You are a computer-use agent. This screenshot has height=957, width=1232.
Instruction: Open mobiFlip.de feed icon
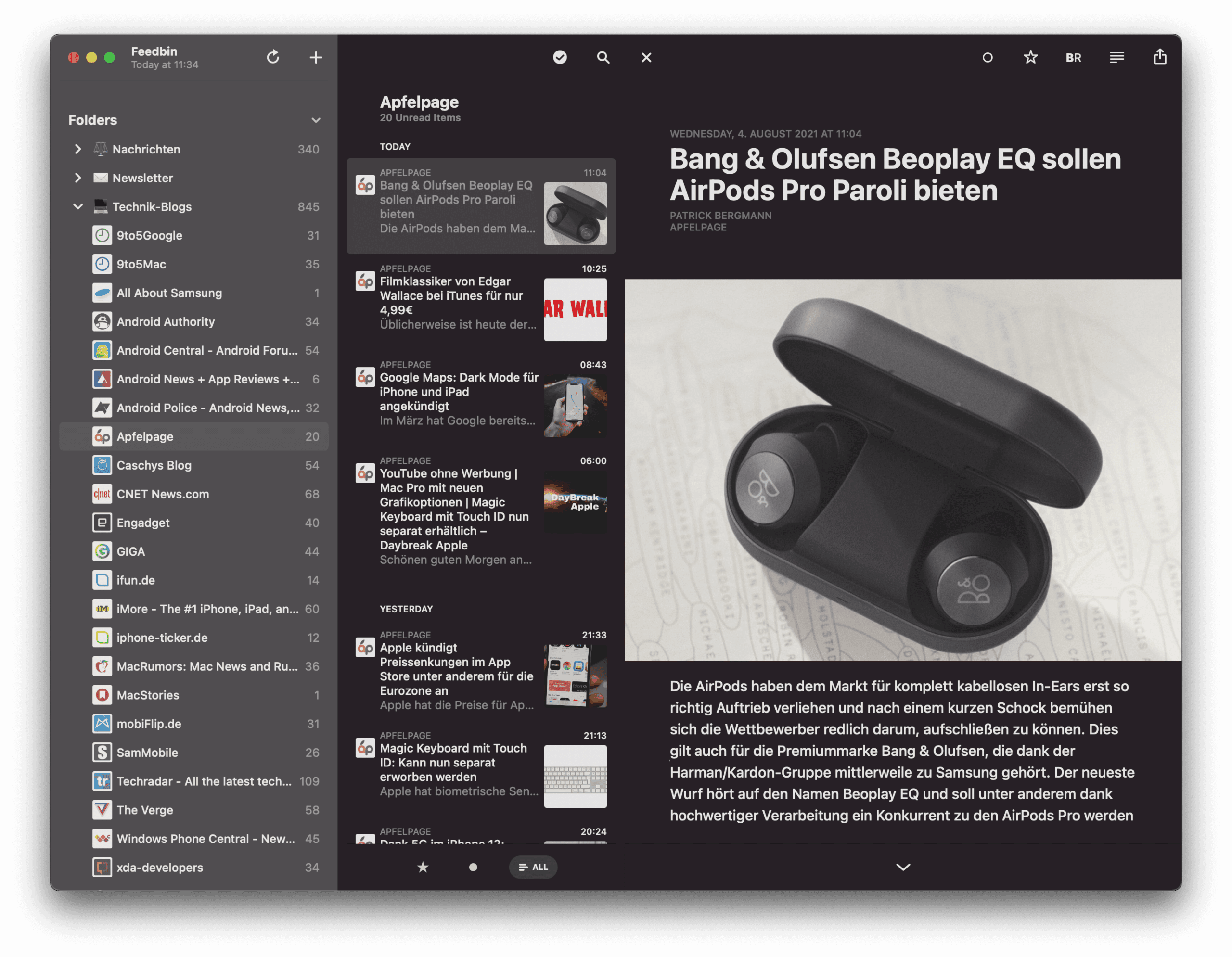tap(102, 724)
